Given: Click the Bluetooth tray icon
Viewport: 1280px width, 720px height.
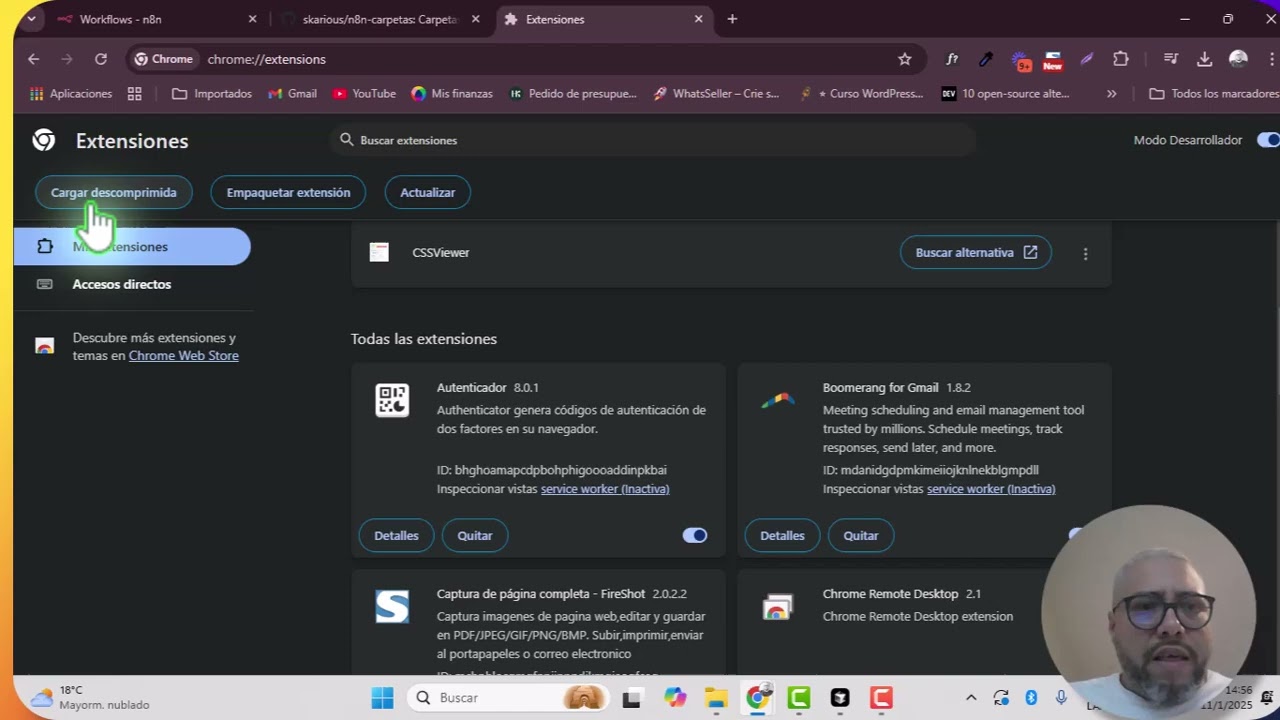Looking at the screenshot, I should 1031,697.
